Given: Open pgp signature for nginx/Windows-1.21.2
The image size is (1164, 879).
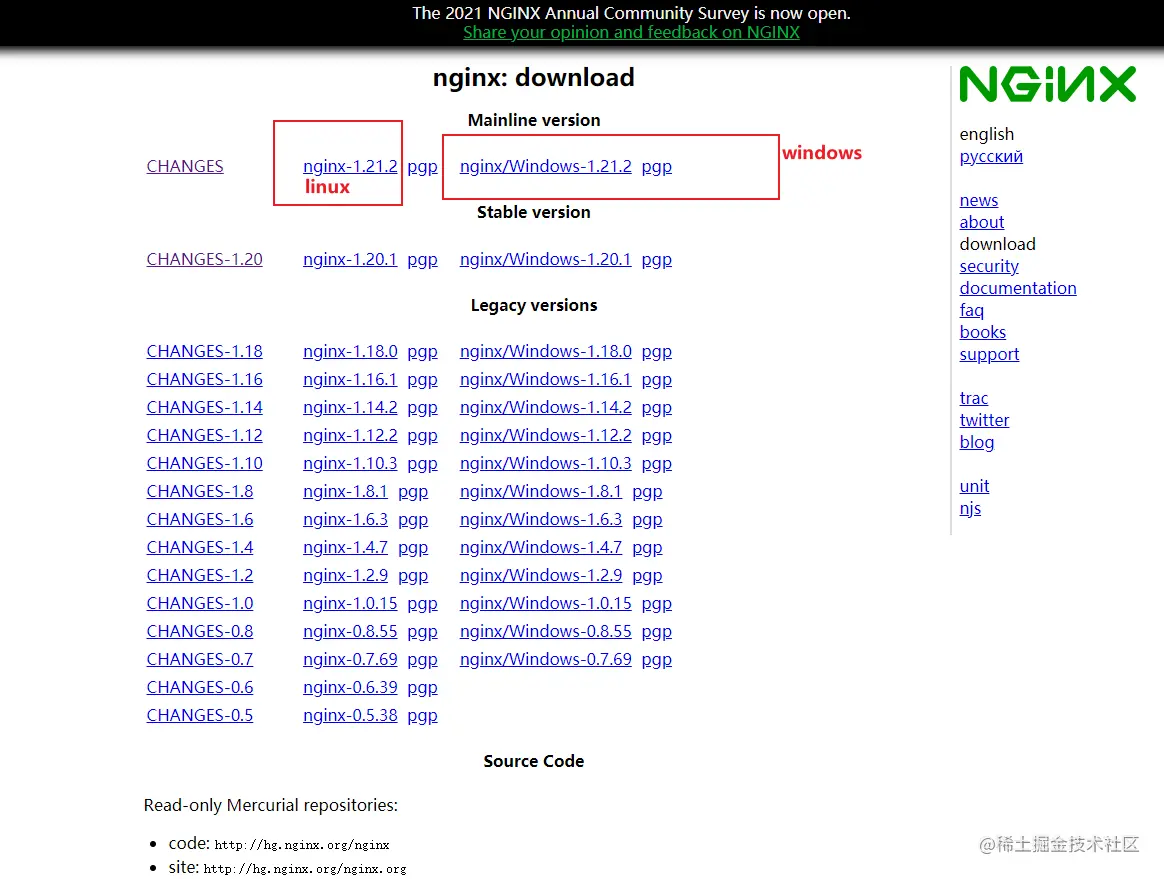Looking at the screenshot, I should pos(657,167).
